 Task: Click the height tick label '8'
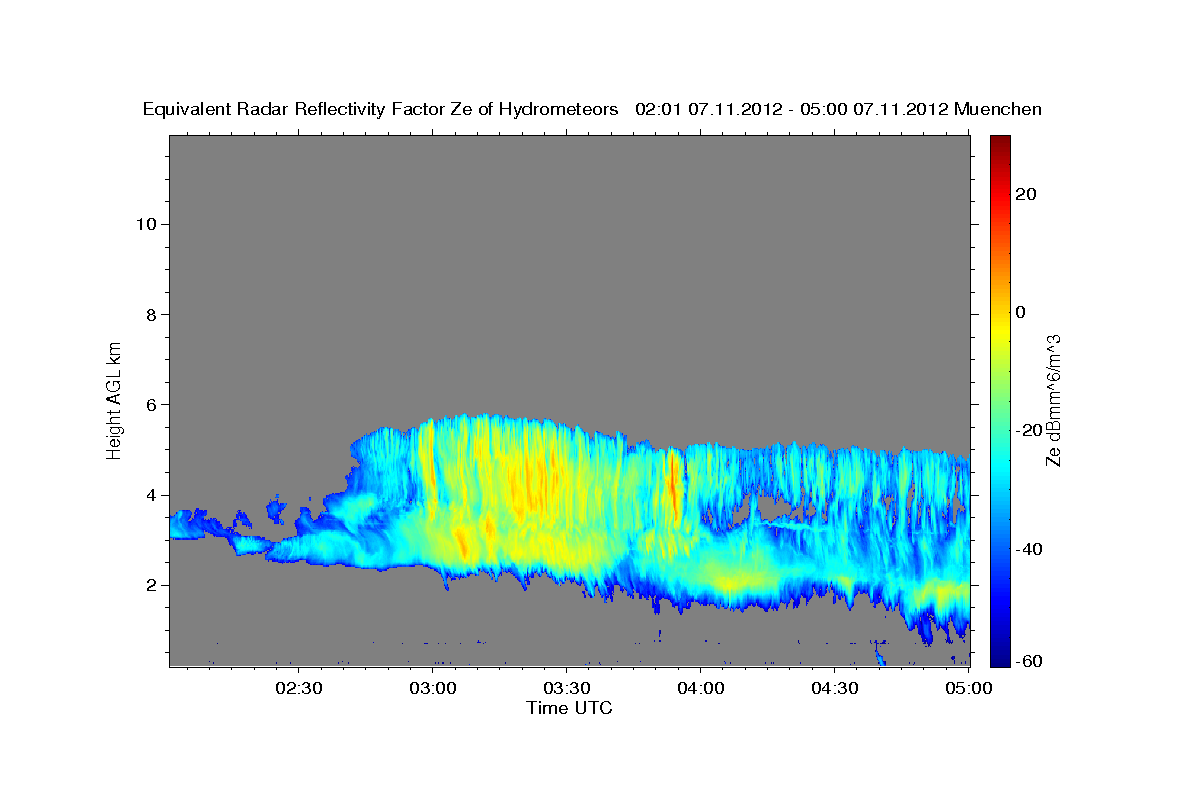point(150,314)
